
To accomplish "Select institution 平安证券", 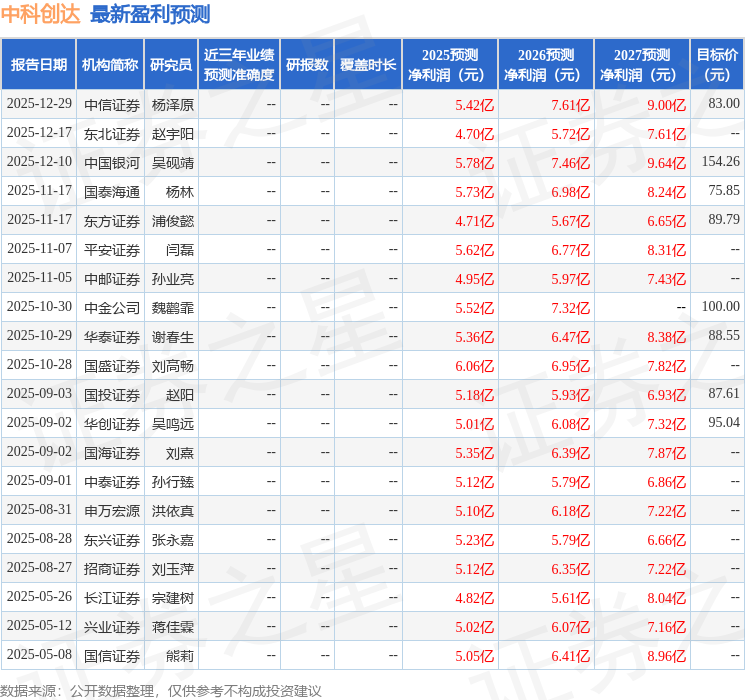I will (x=112, y=250).
